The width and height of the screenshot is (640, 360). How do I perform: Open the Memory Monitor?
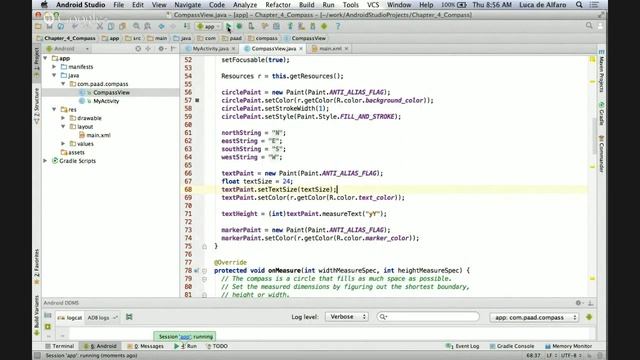point(569,346)
